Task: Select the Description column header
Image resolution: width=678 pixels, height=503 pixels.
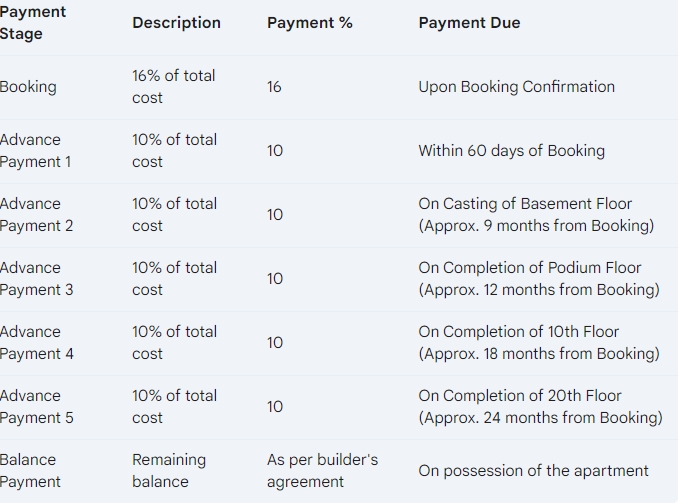Action: pyautogui.click(x=176, y=22)
